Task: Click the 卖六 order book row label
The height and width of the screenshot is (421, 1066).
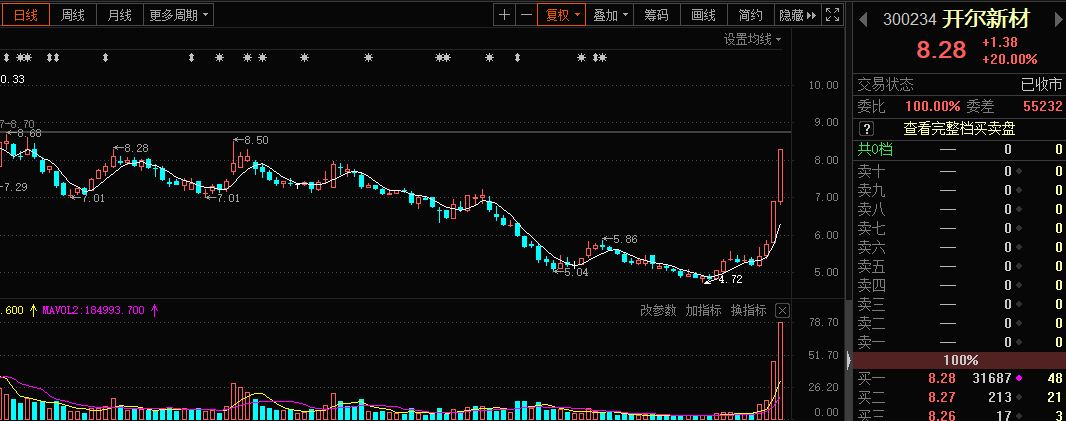Action: (871, 247)
